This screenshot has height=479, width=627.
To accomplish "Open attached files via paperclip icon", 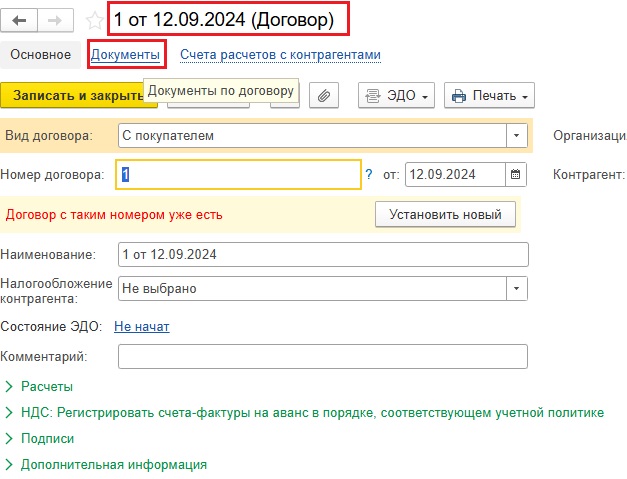I will click(324, 95).
